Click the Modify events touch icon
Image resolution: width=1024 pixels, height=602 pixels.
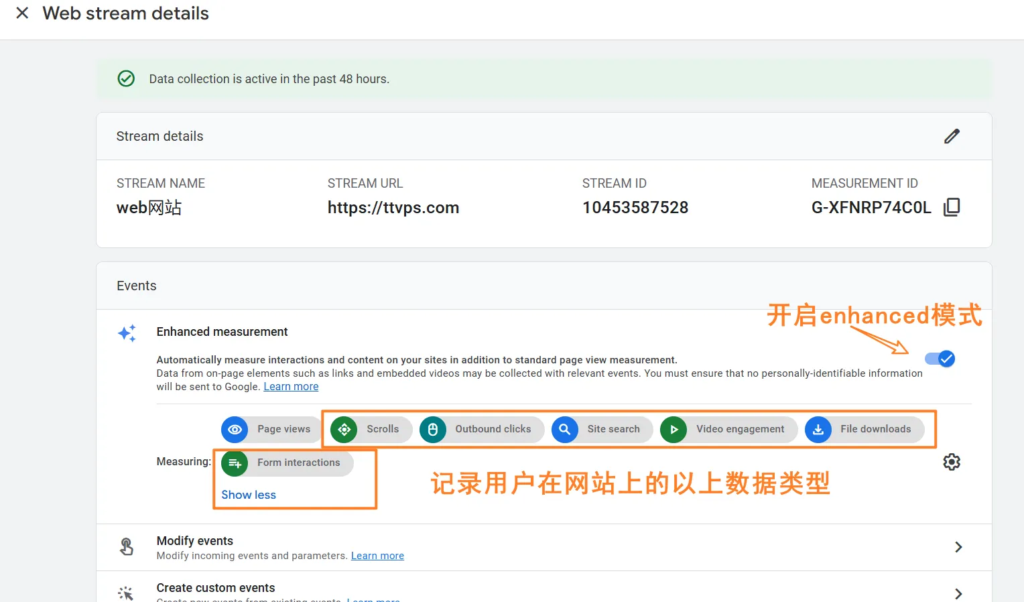pos(126,547)
